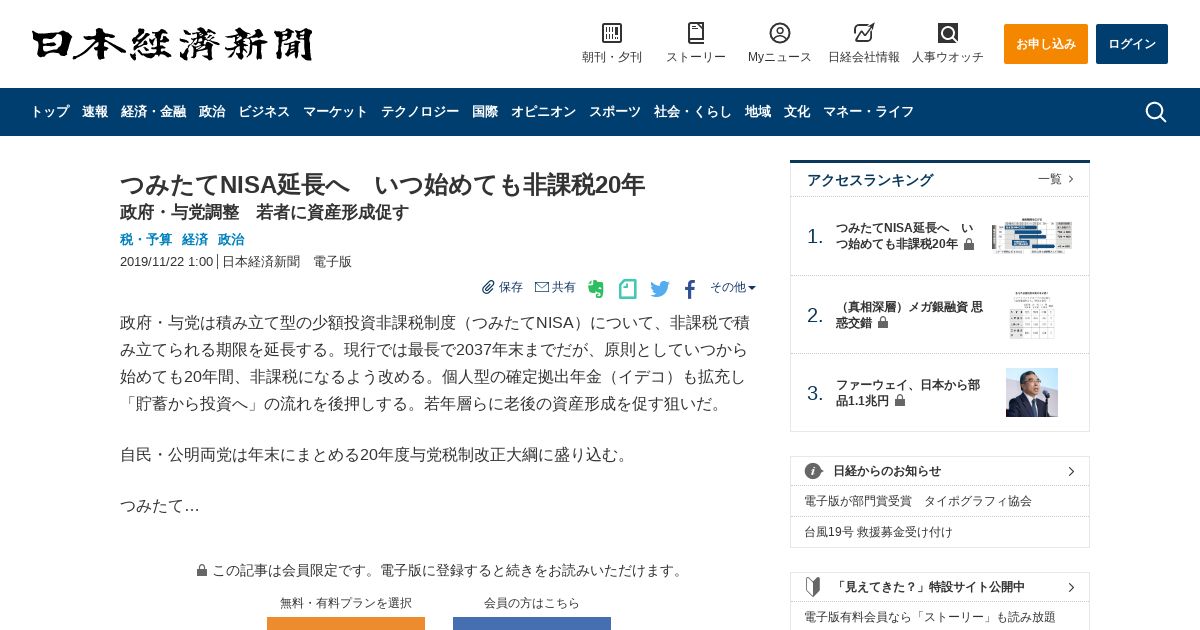Share the article on Facebook
Image resolution: width=1200 pixels, height=630 pixels.
tap(690, 290)
